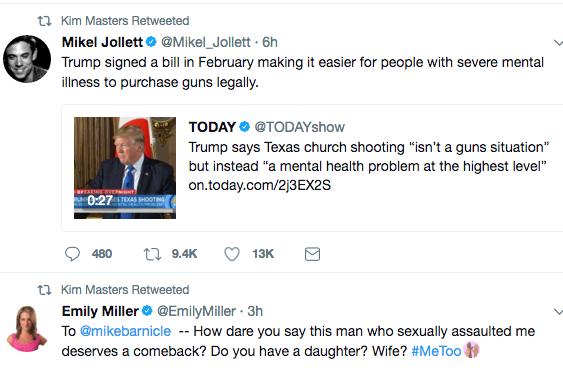Click the first 'Kim Masters Retweeted' label
The height and width of the screenshot is (372, 563).
click(125, 21)
